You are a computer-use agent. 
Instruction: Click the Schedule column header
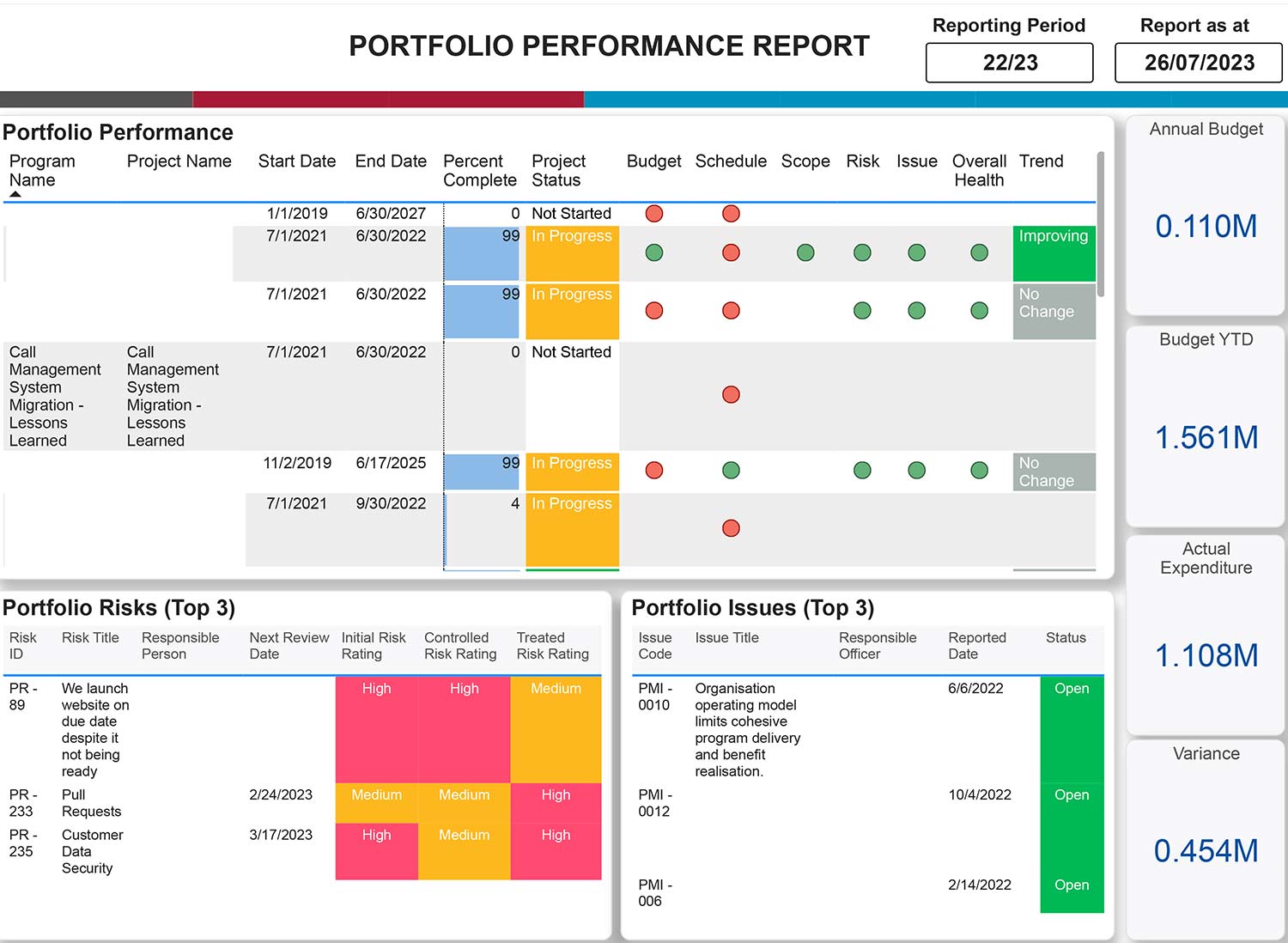[731, 161]
